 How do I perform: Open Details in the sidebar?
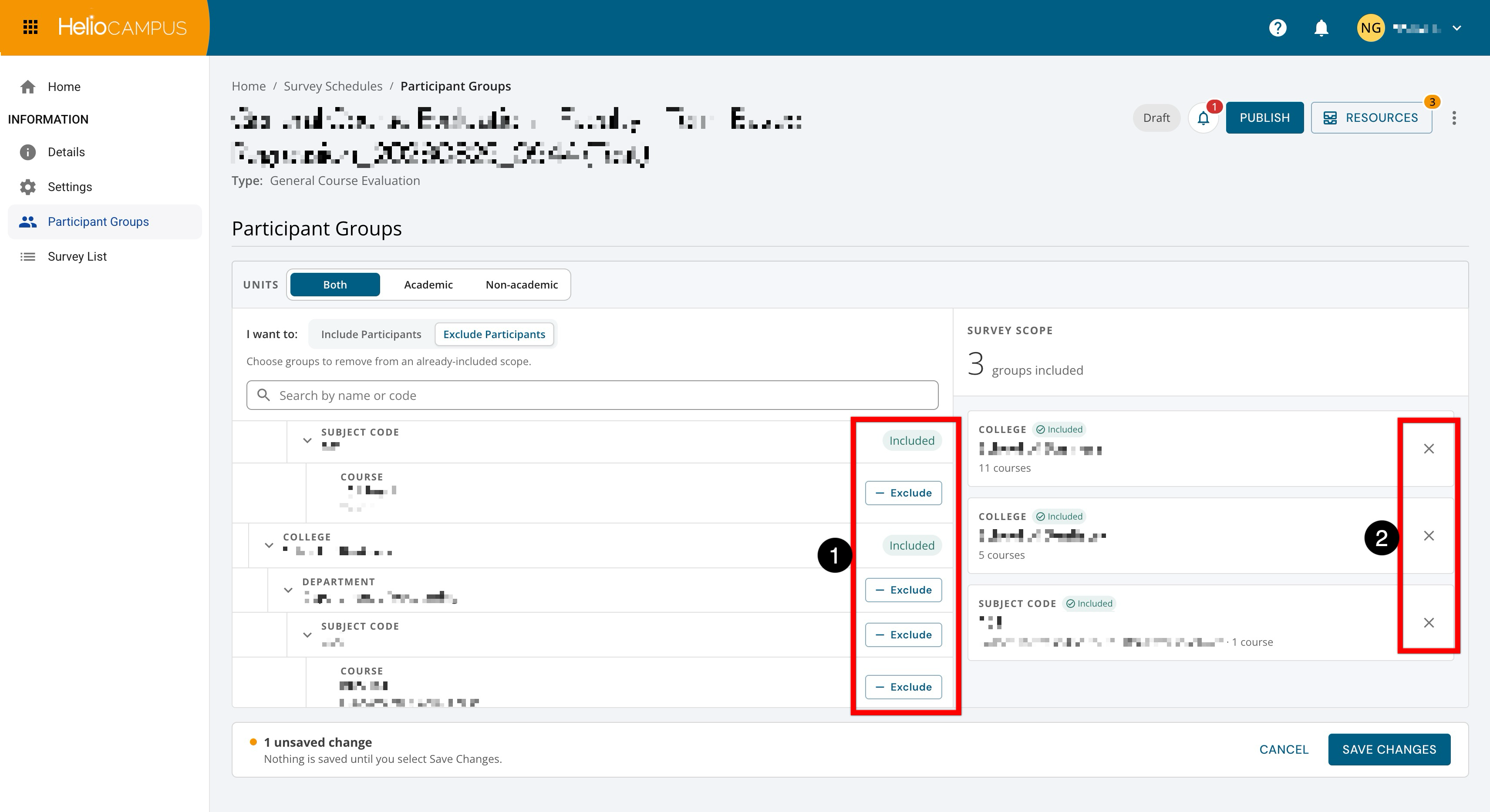point(105,152)
